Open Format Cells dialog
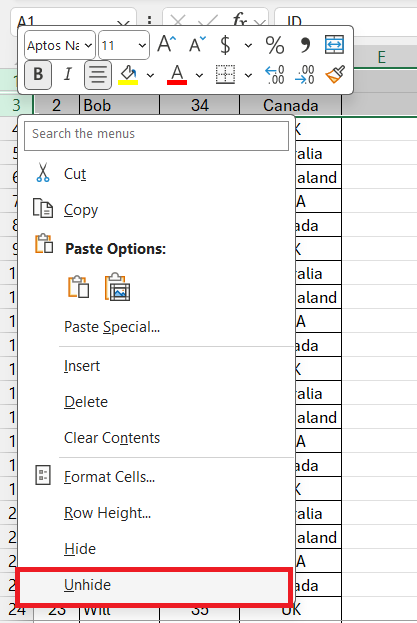The width and height of the screenshot is (417, 623). [x=156, y=477]
